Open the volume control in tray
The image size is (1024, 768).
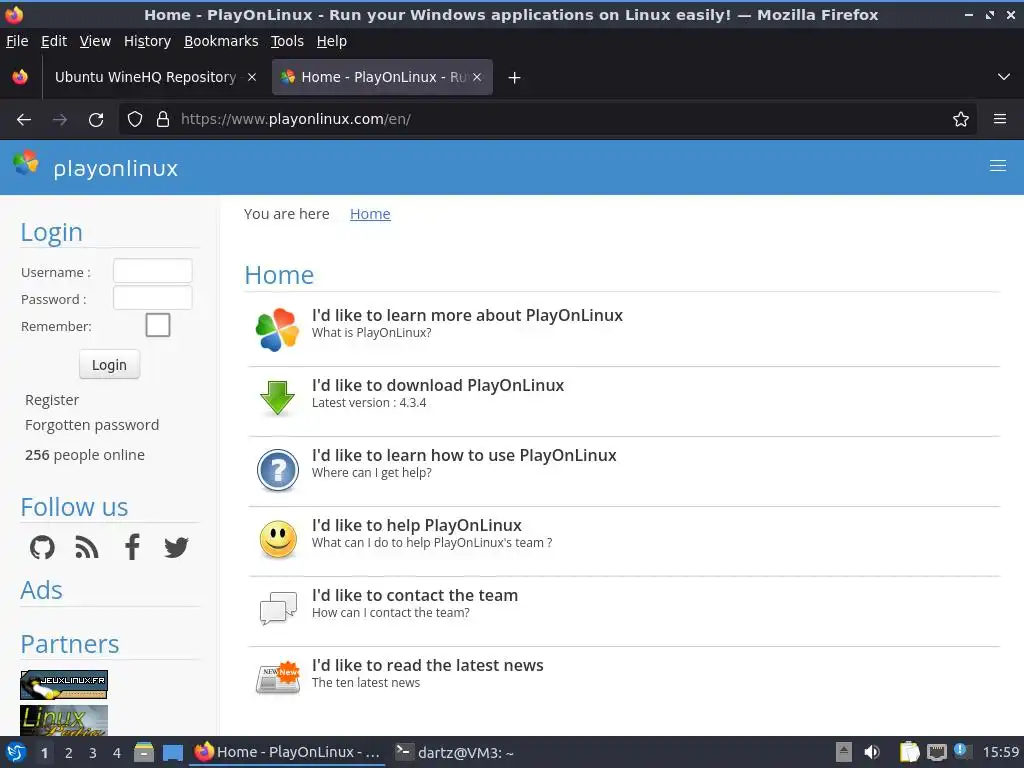(872, 752)
